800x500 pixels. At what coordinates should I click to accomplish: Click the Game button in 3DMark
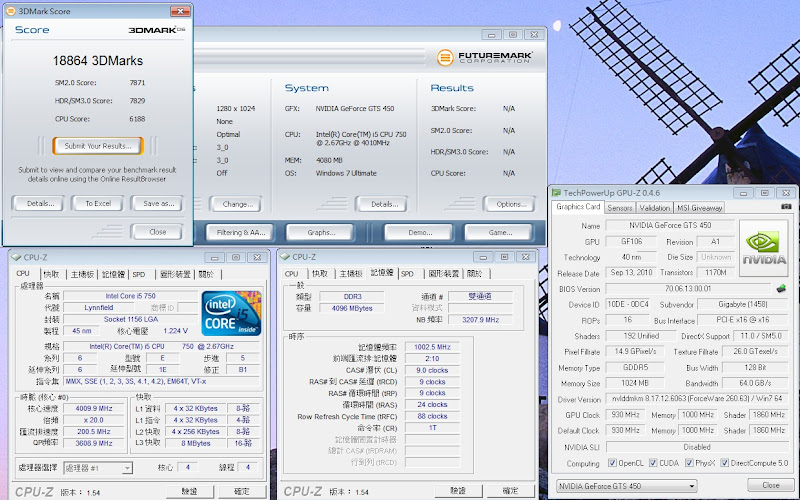click(498, 232)
